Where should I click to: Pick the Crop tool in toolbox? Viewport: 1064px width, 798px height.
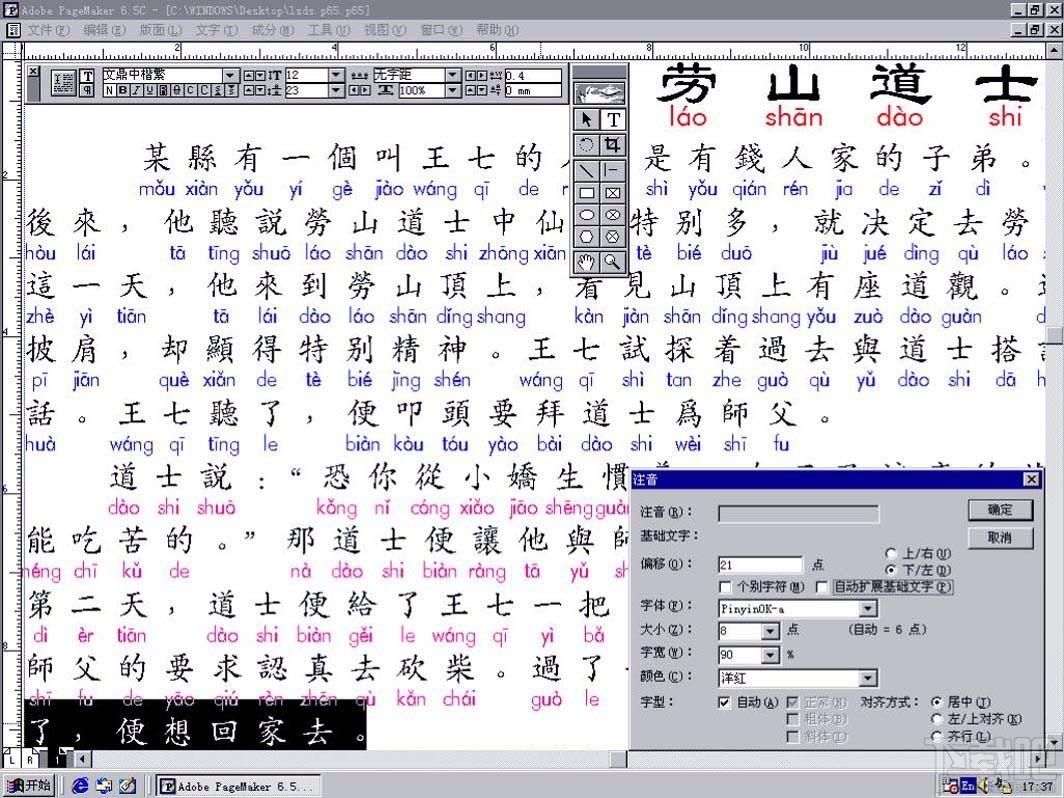612,145
